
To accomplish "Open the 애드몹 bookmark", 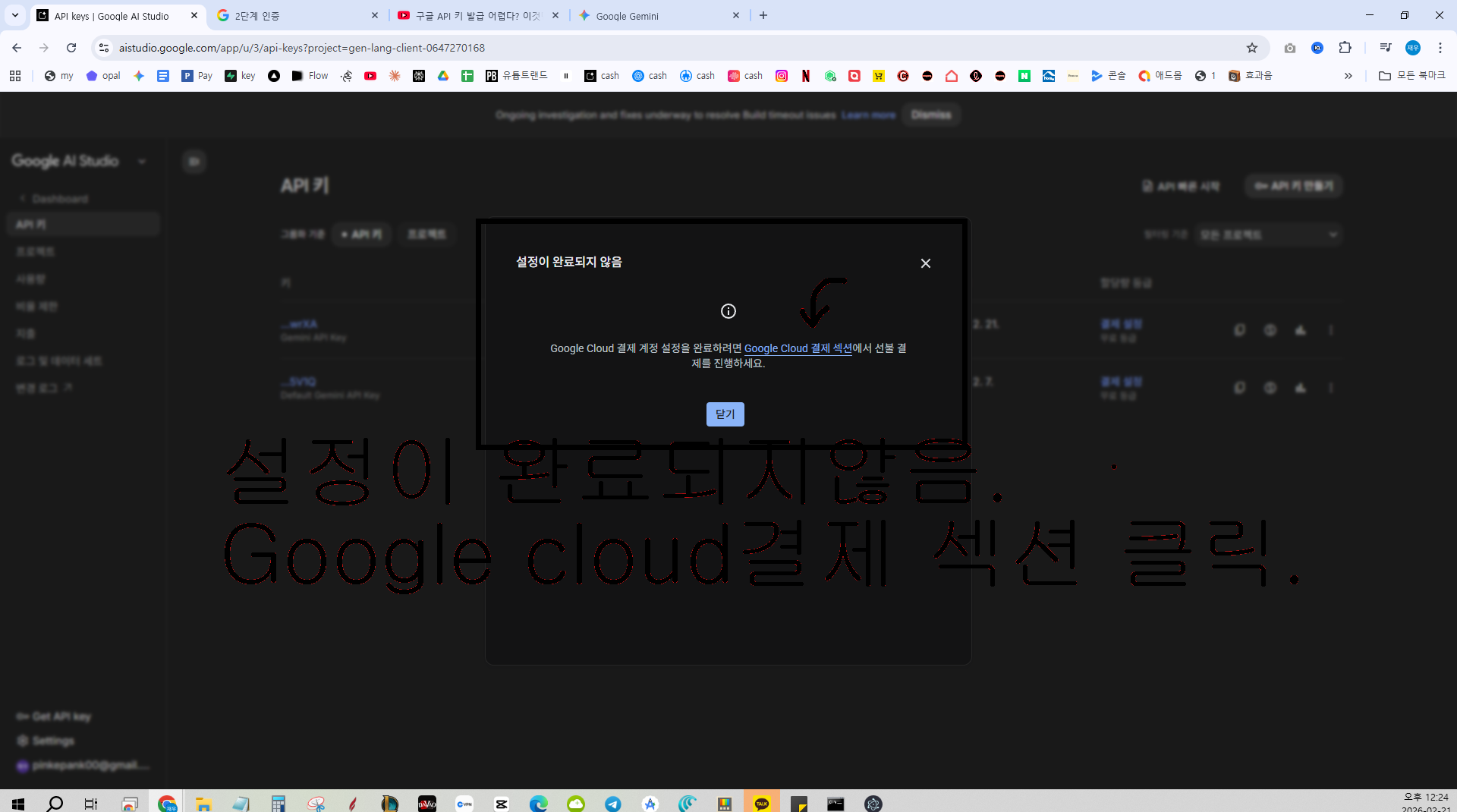I will [x=1160, y=76].
